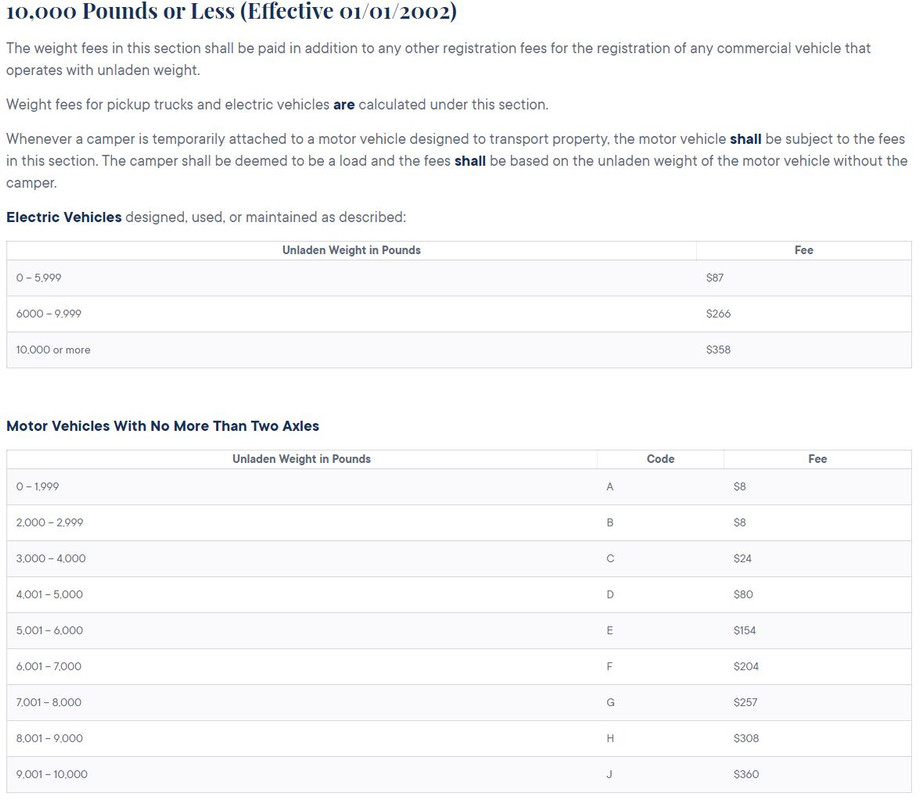
Task: Click the $266 fee value
Action: pos(718,314)
